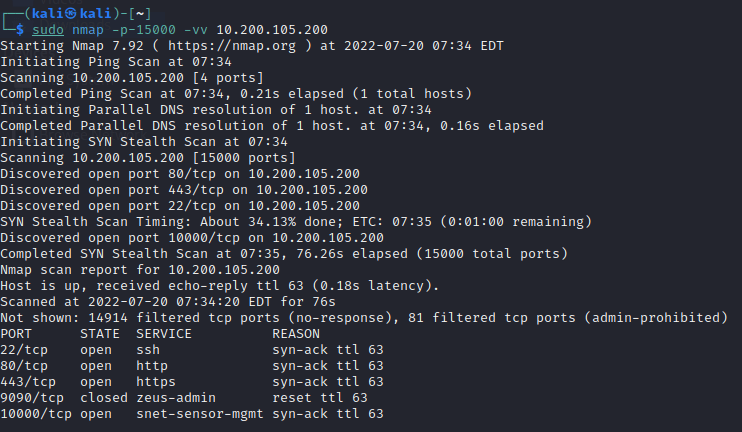This screenshot has height=432, width=742.
Task: Click the "Discovered open port 10000/tcp" line
Action: pyautogui.click(x=192, y=237)
